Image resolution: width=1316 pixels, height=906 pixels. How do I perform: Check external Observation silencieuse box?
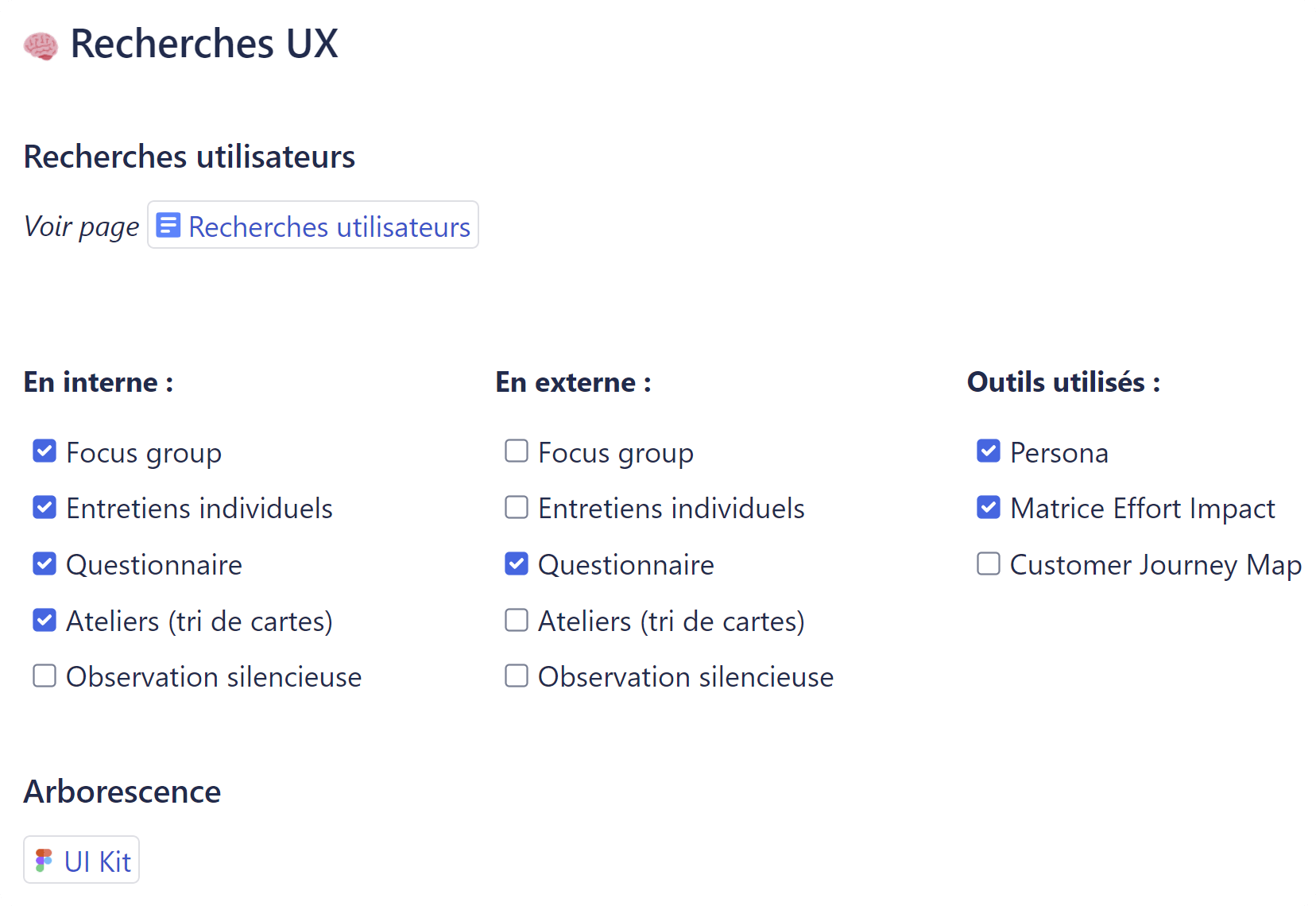pos(517,676)
